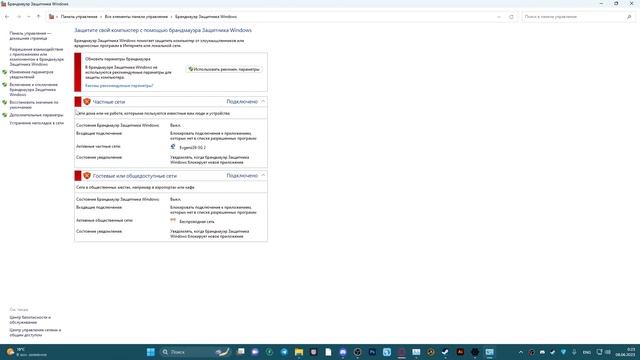Click Использовать рекоменд. параметры button

pos(224,69)
